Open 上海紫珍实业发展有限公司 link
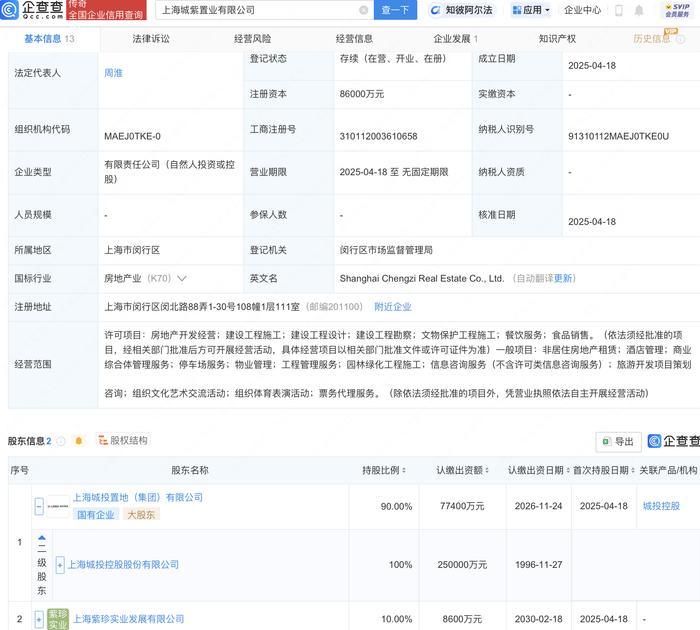This screenshot has height=630, width=700. click(129, 619)
